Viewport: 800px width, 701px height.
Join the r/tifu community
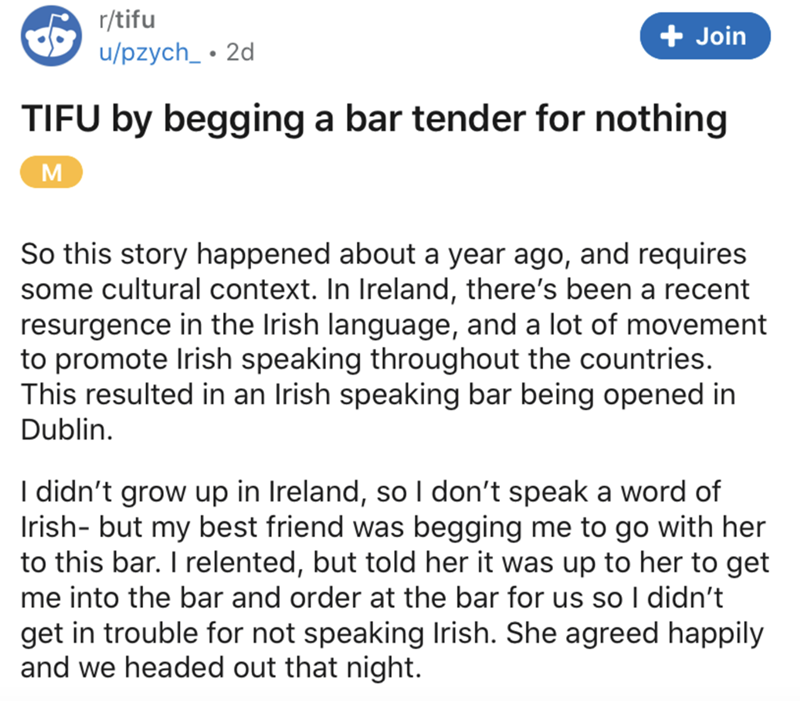click(706, 37)
